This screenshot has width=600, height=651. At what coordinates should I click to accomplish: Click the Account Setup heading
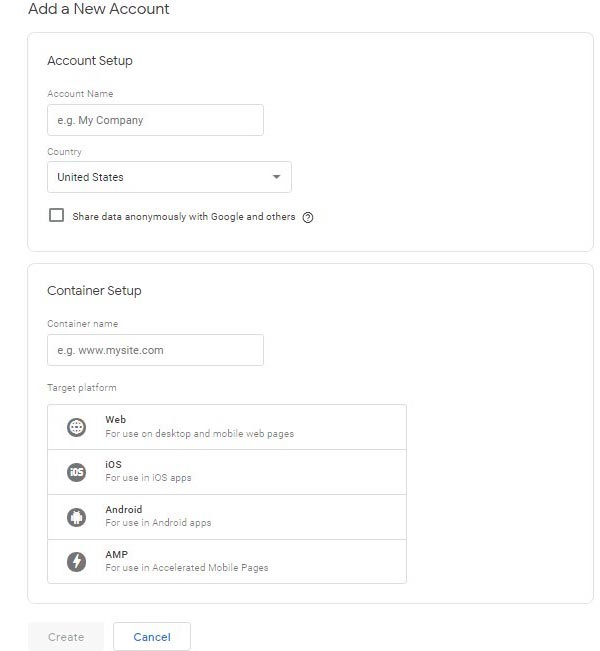(x=90, y=61)
